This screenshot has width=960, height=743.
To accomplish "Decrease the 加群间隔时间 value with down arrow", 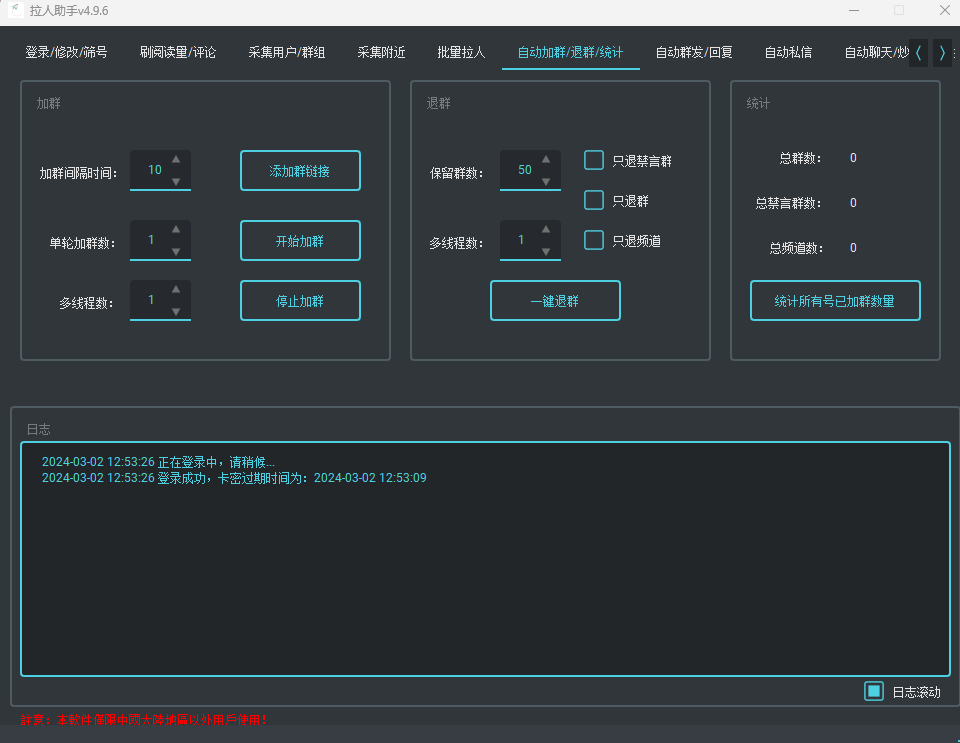I will click(x=176, y=182).
